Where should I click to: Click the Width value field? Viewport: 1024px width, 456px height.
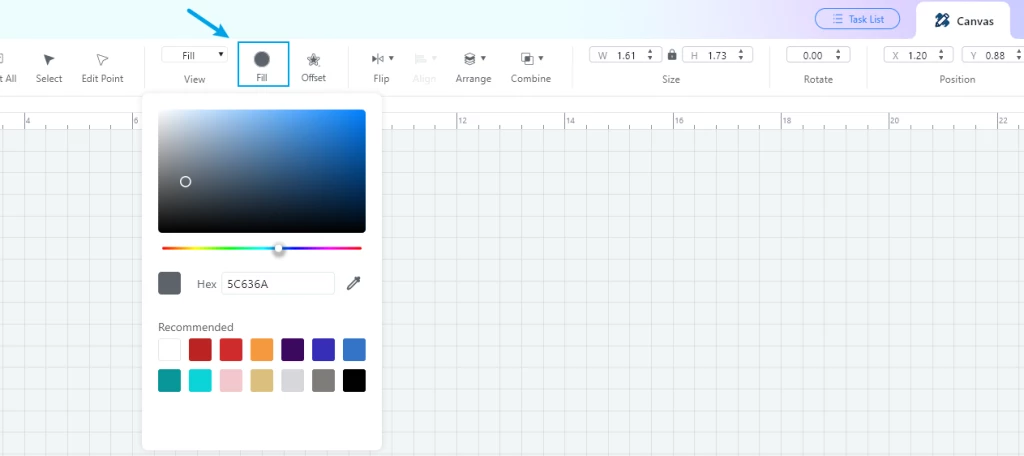(625, 56)
